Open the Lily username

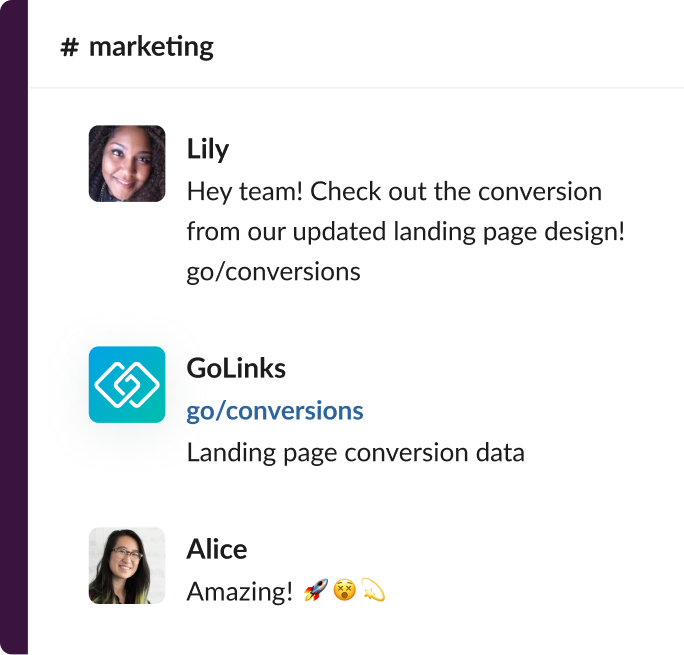click(208, 149)
